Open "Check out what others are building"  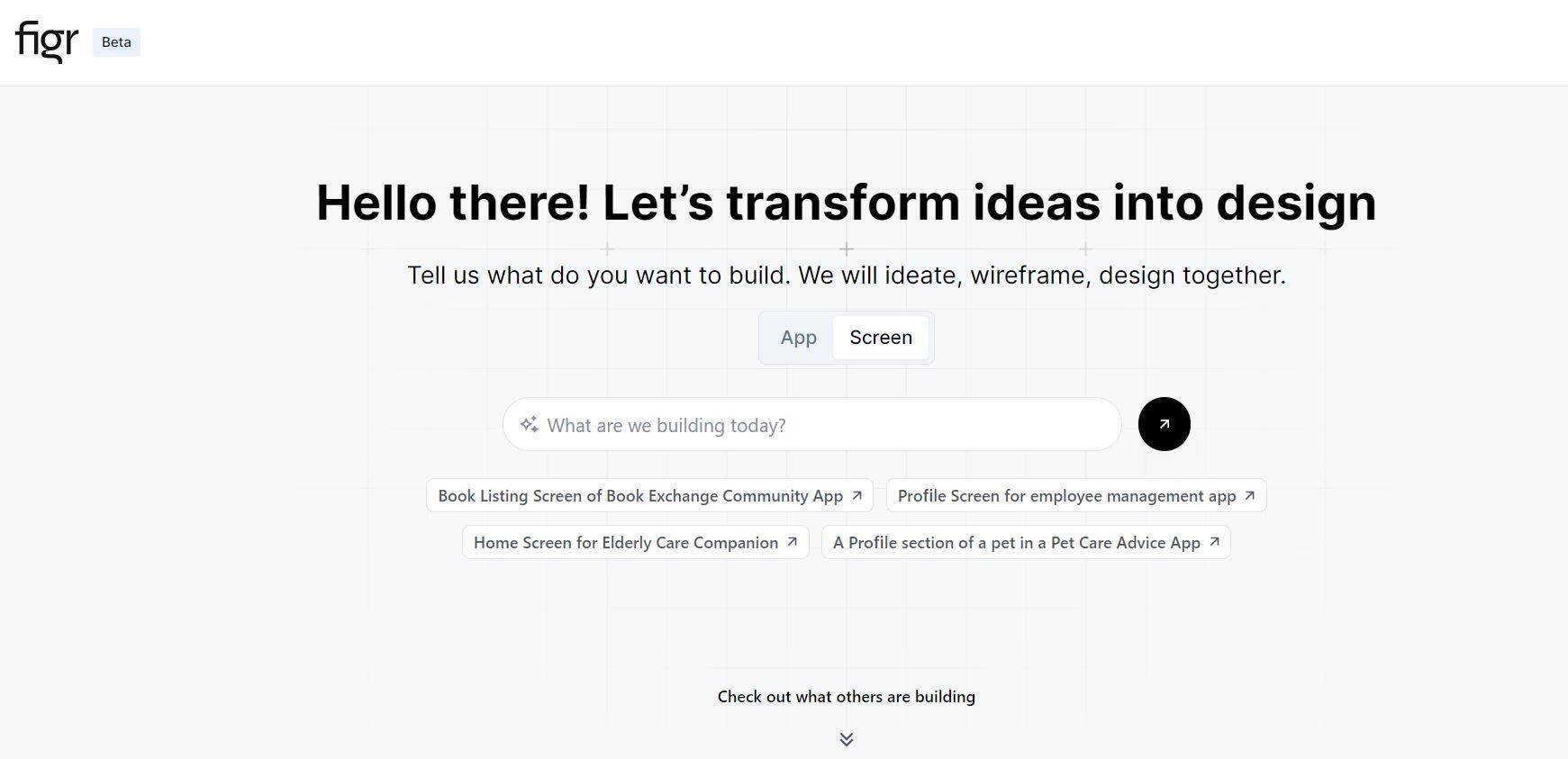(846, 697)
